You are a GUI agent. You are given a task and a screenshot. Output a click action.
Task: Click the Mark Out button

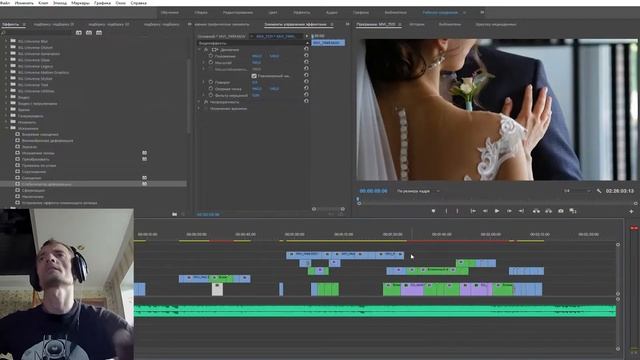tap(457, 211)
